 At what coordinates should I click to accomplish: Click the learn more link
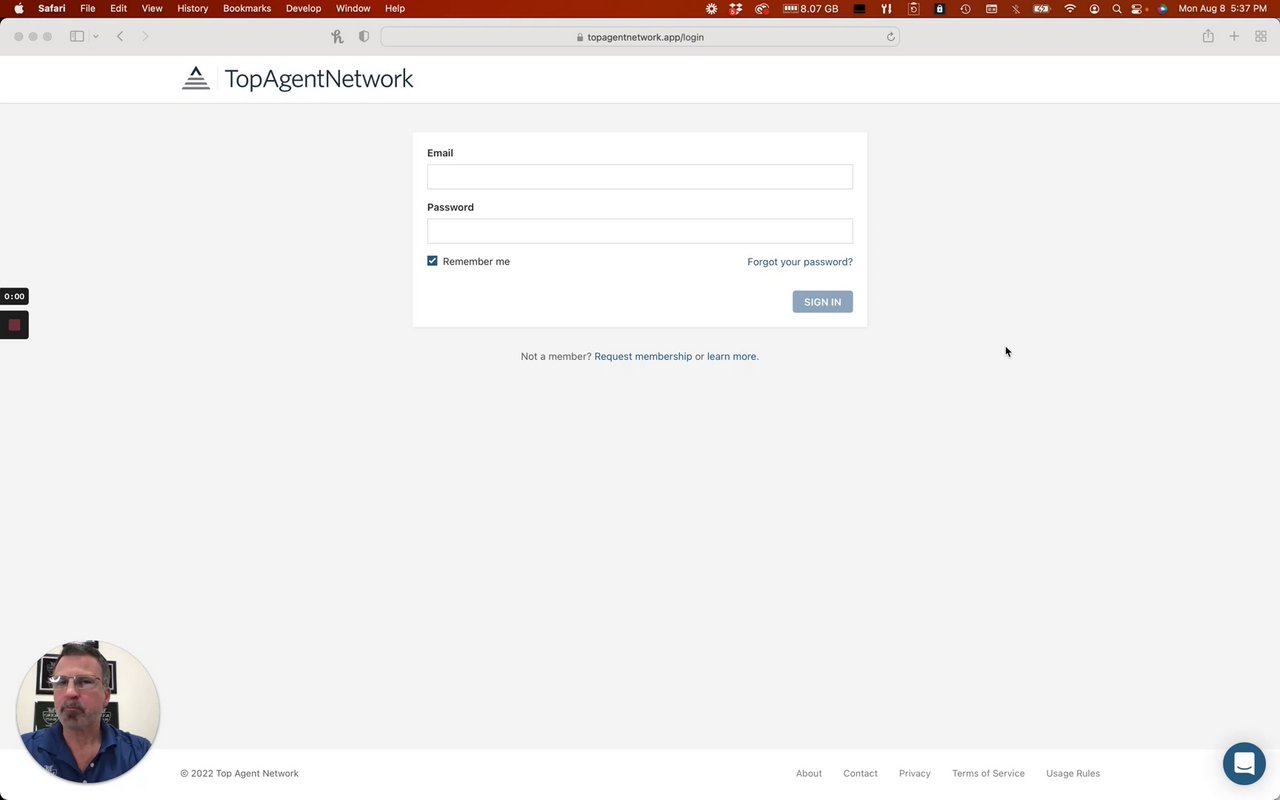coord(732,356)
